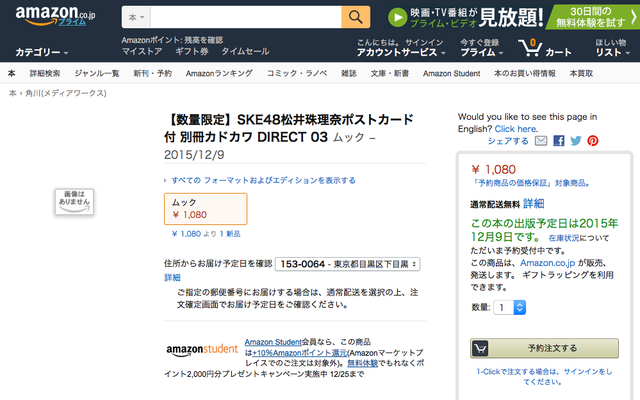This screenshot has height=400, width=640.
Task: Click Amazonポイント: 残高を確認 link
Action: (x=172, y=40)
